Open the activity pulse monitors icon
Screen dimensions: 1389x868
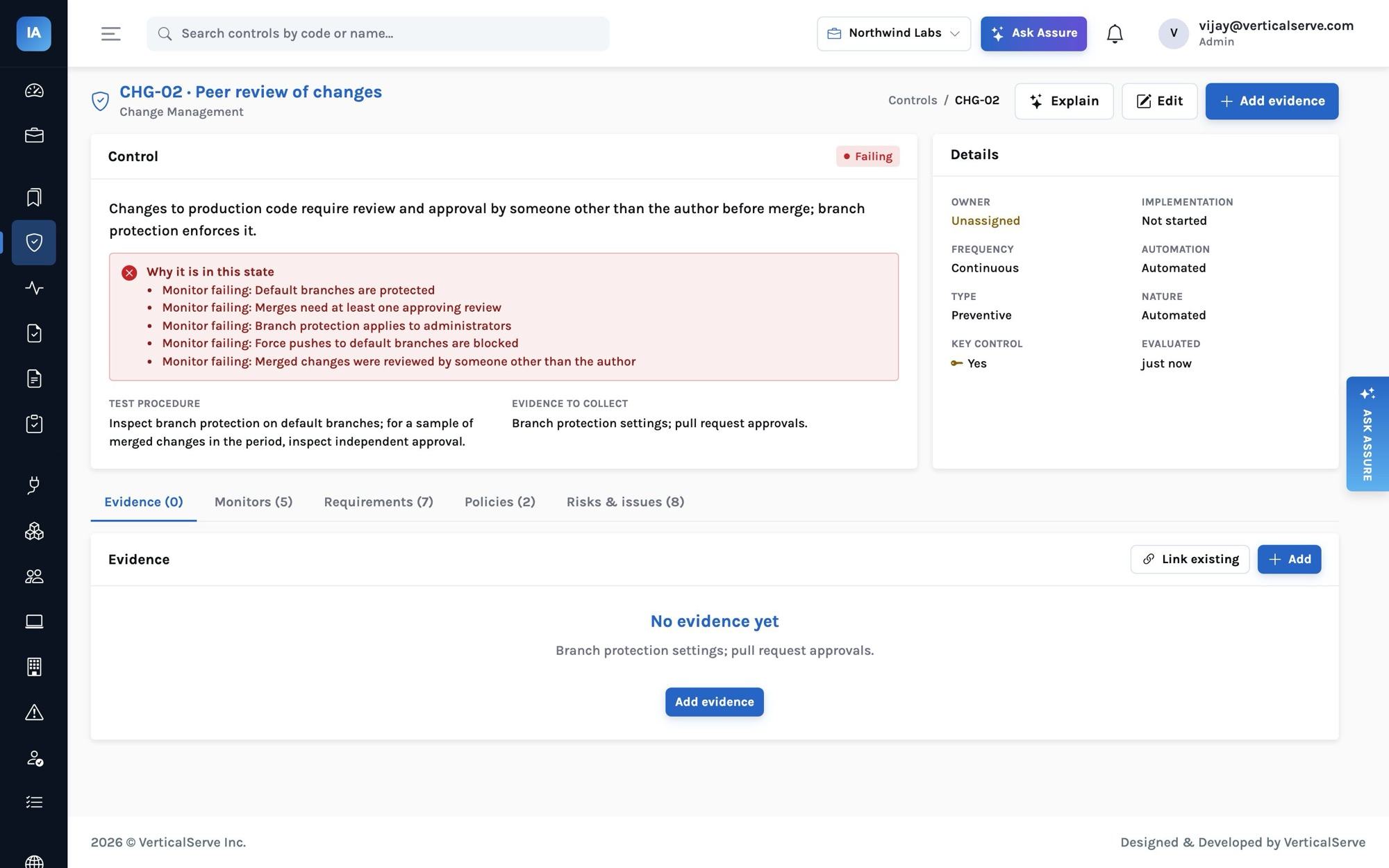coord(34,287)
